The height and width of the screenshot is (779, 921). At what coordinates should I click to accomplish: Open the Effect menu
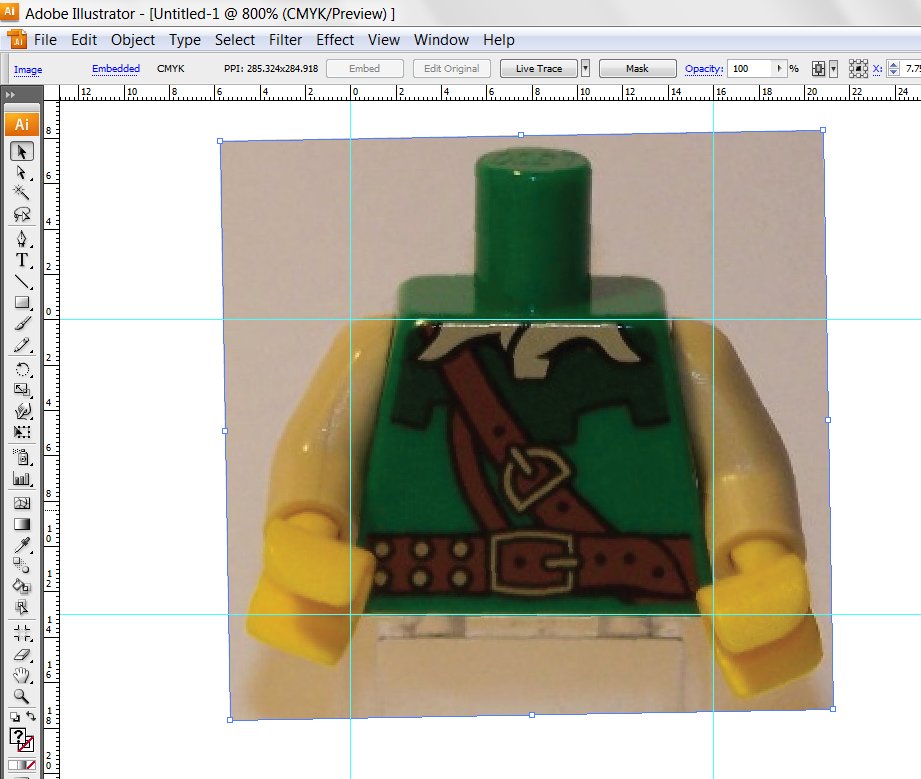(335, 40)
